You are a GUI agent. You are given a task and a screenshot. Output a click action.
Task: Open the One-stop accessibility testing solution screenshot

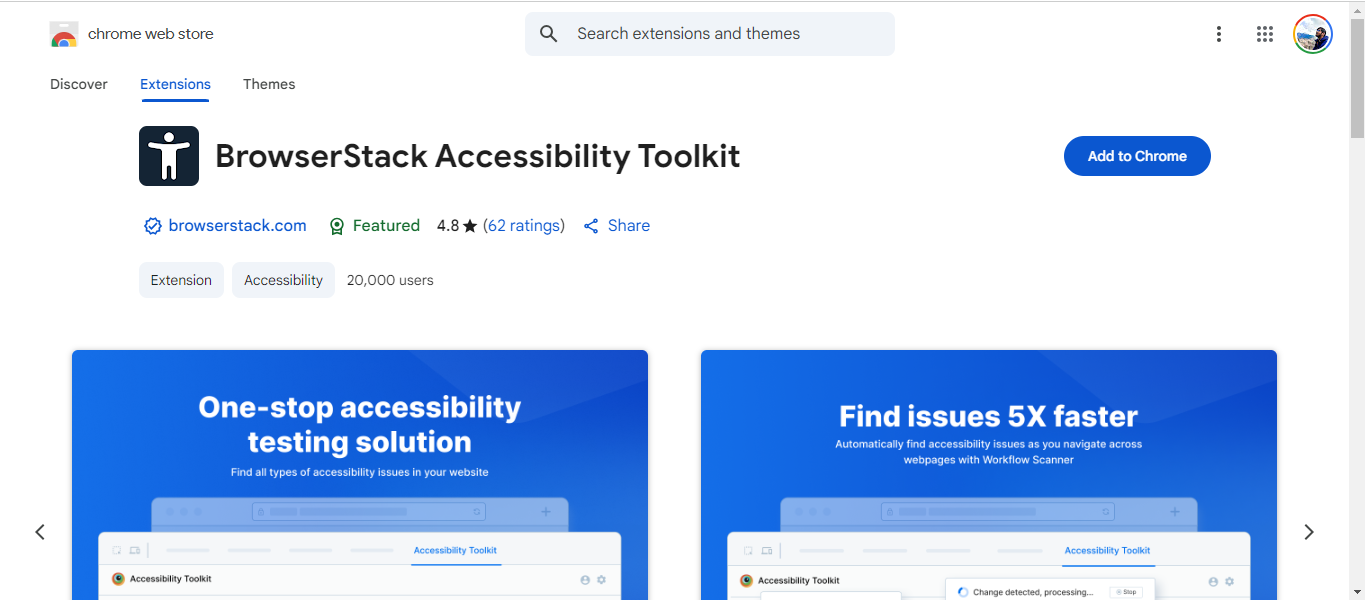[360, 475]
